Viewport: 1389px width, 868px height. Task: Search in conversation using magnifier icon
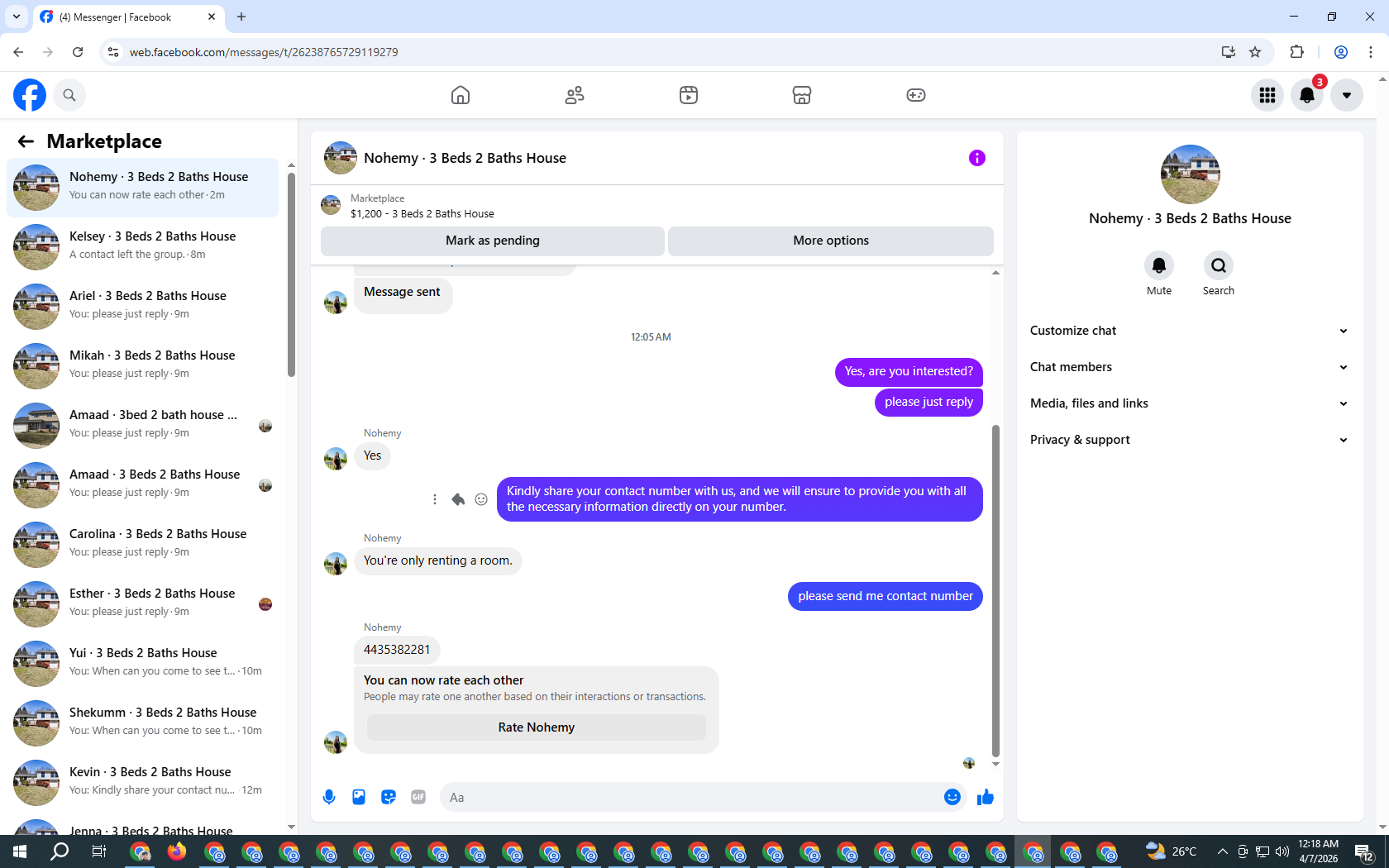(x=1219, y=265)
